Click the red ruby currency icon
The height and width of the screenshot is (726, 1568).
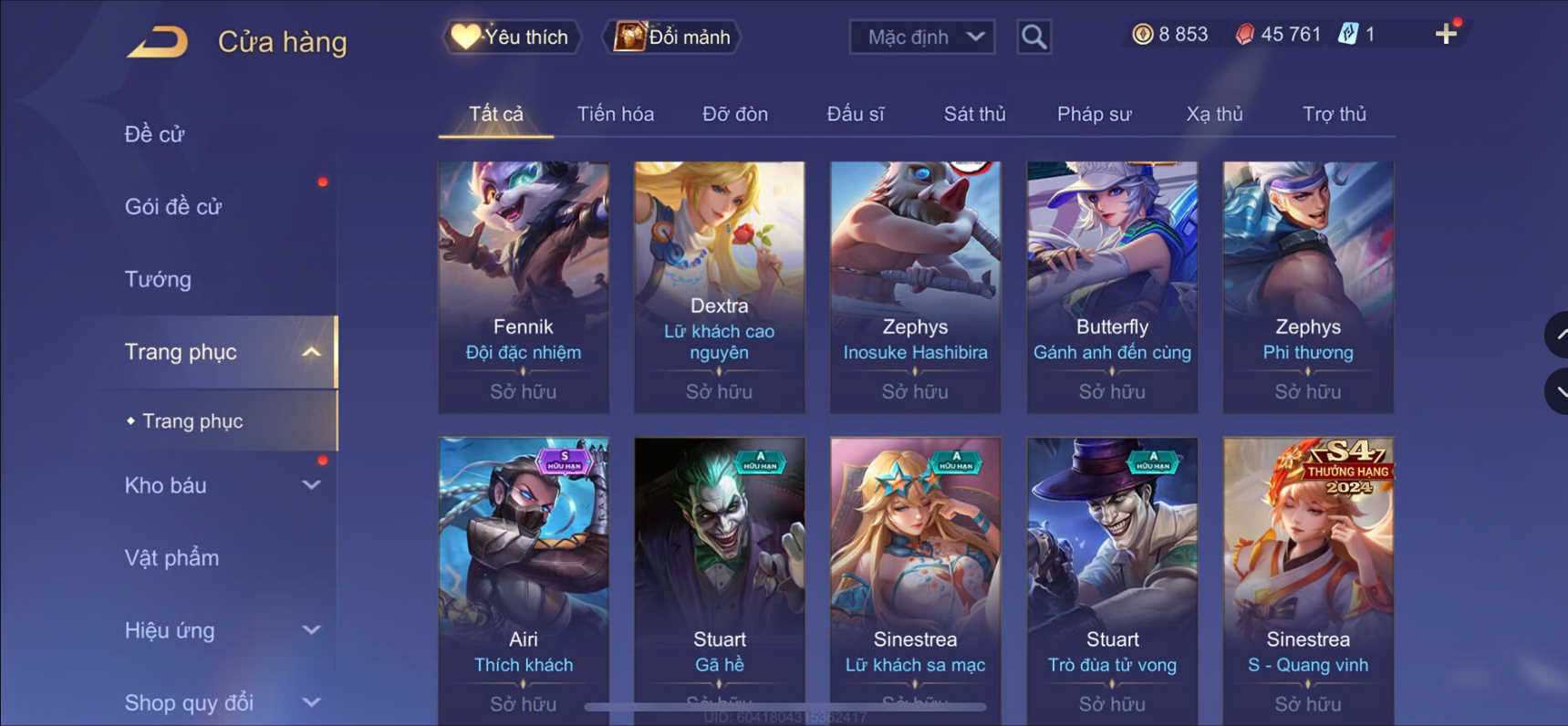click(x=1244, y=35)
